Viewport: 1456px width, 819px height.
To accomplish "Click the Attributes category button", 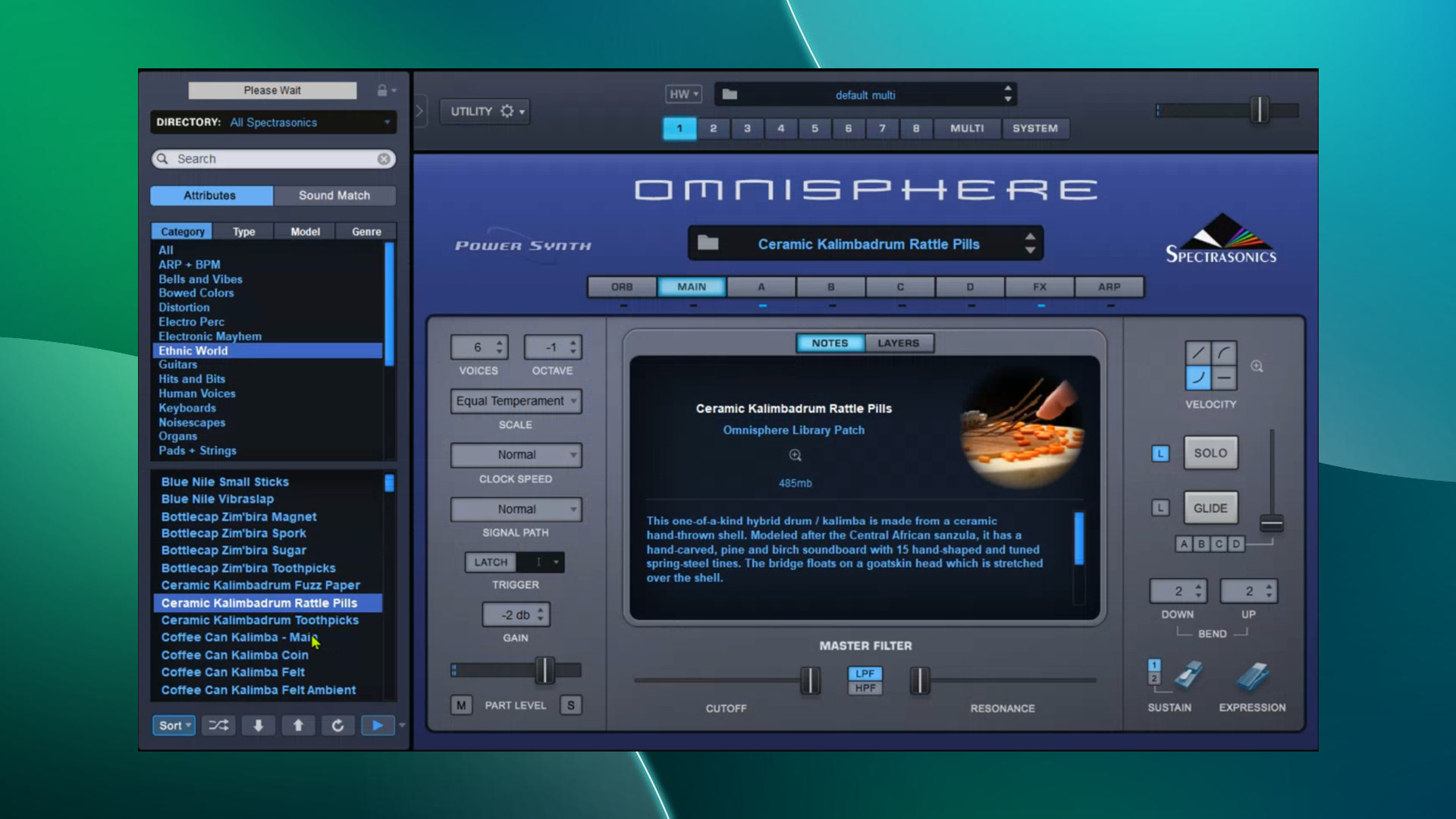I will 210,195.
